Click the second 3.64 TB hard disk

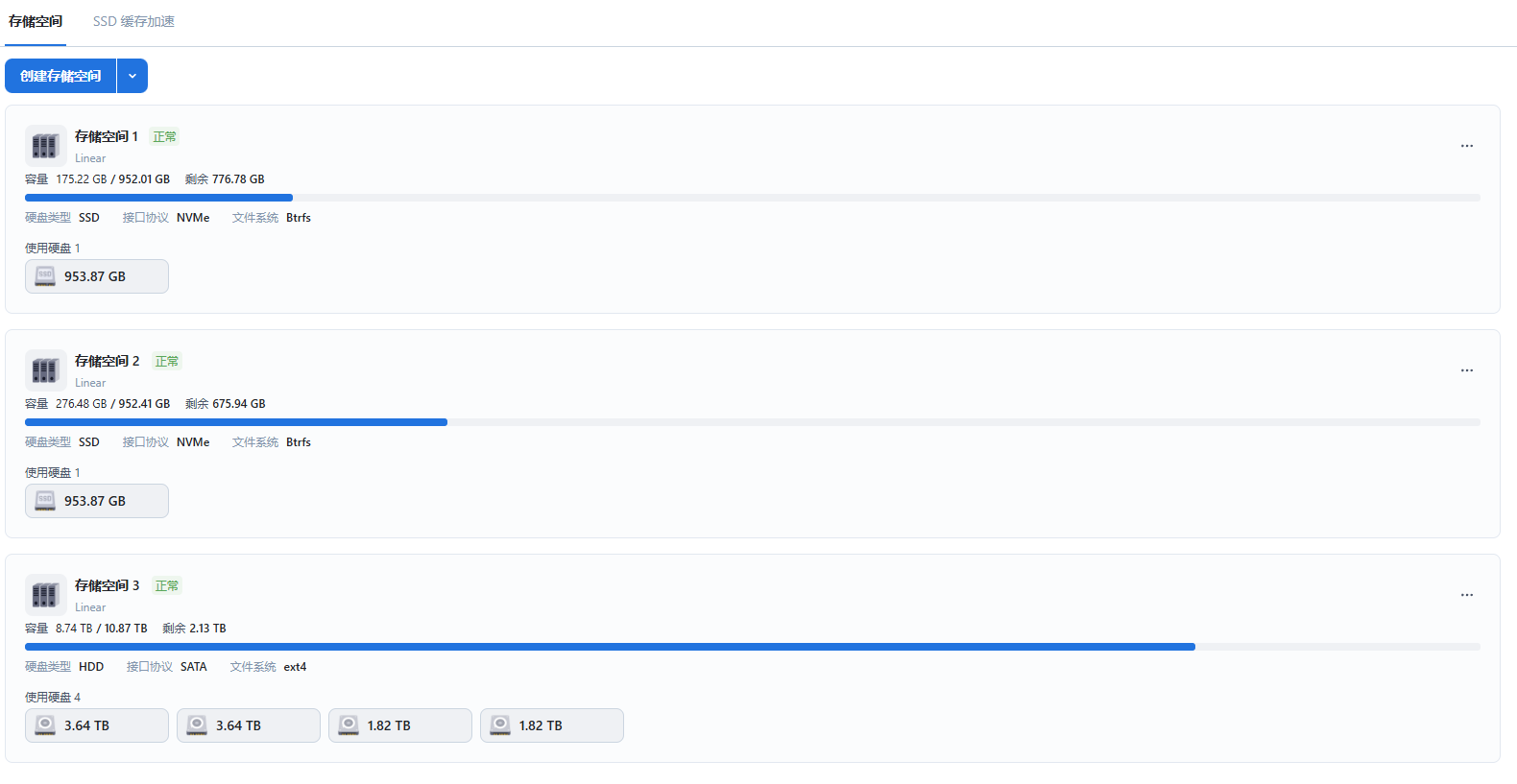[x=249, y=725]
